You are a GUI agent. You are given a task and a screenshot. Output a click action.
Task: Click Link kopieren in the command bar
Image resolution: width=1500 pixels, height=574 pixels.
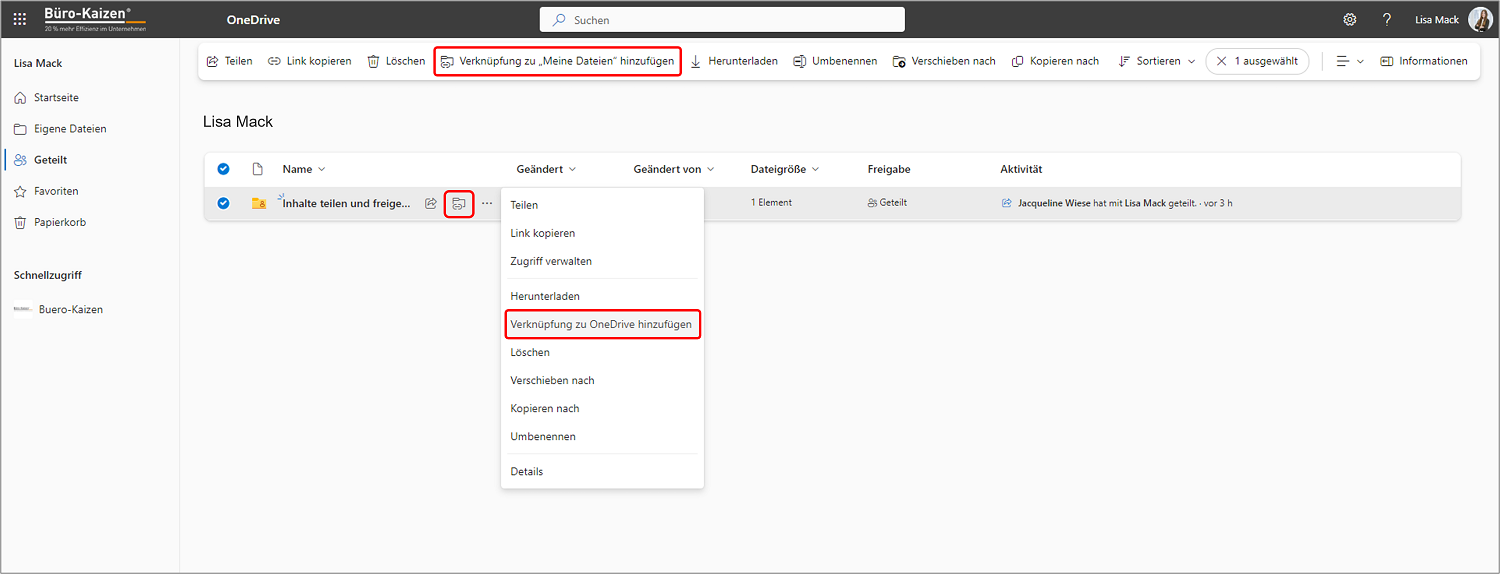click(x=309, y=61)
